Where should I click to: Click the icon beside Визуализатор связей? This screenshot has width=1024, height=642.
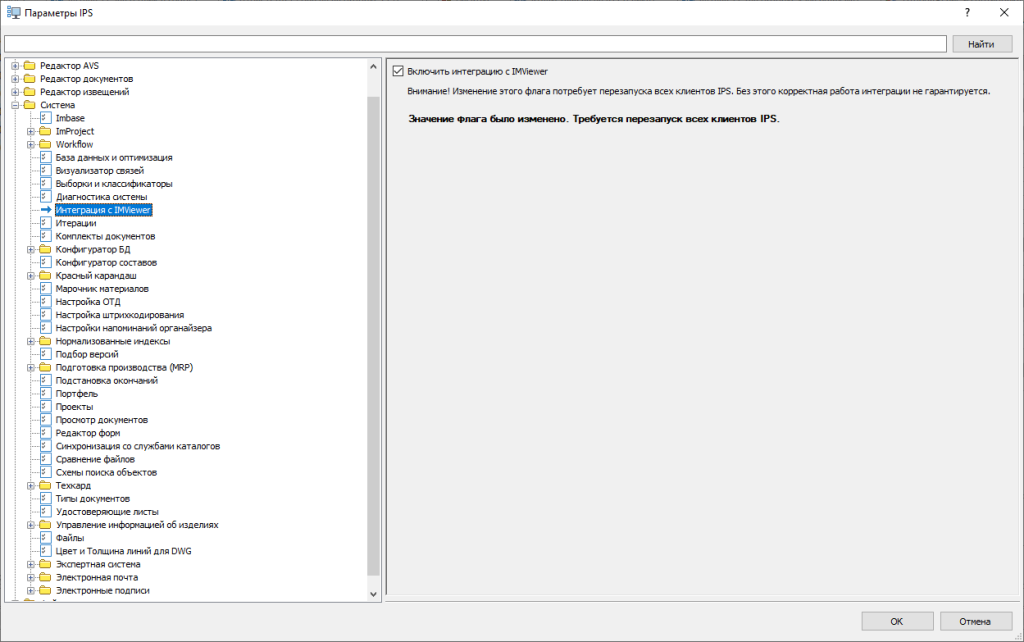45,171
